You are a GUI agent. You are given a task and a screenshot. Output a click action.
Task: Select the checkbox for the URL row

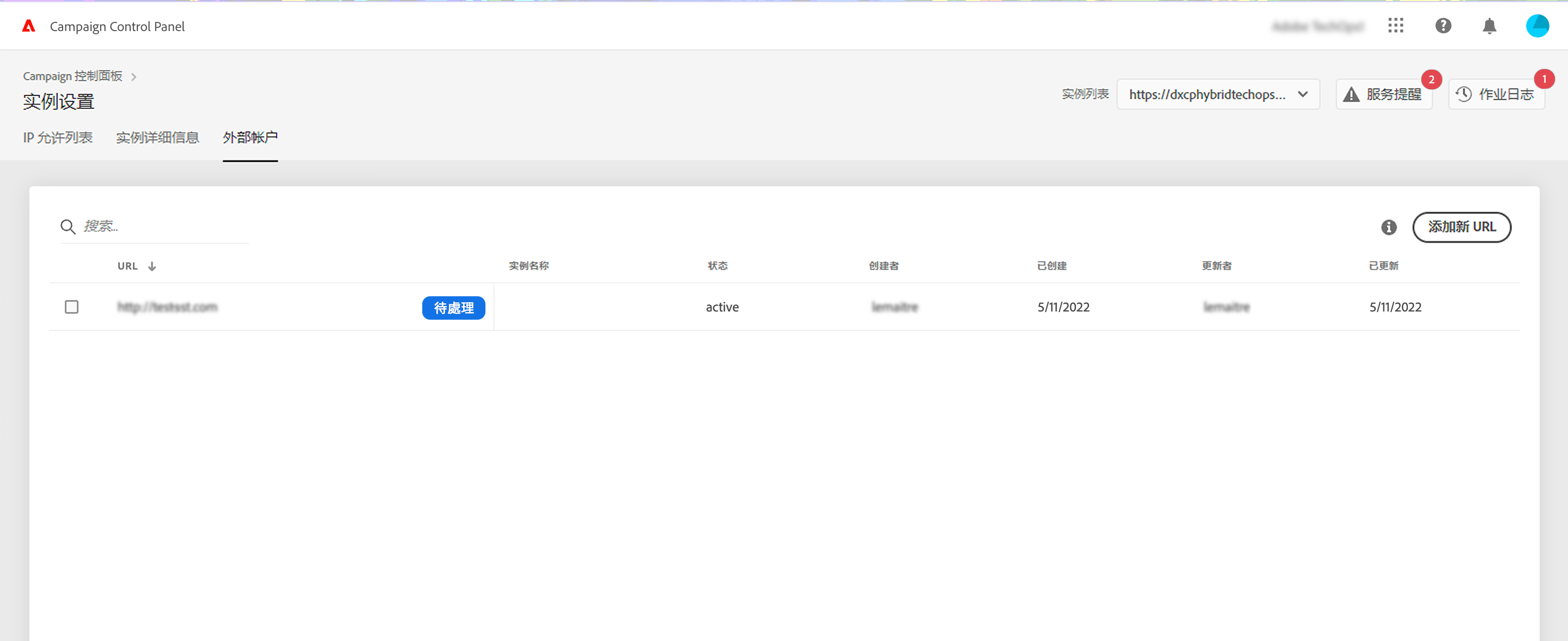point(71,307)
